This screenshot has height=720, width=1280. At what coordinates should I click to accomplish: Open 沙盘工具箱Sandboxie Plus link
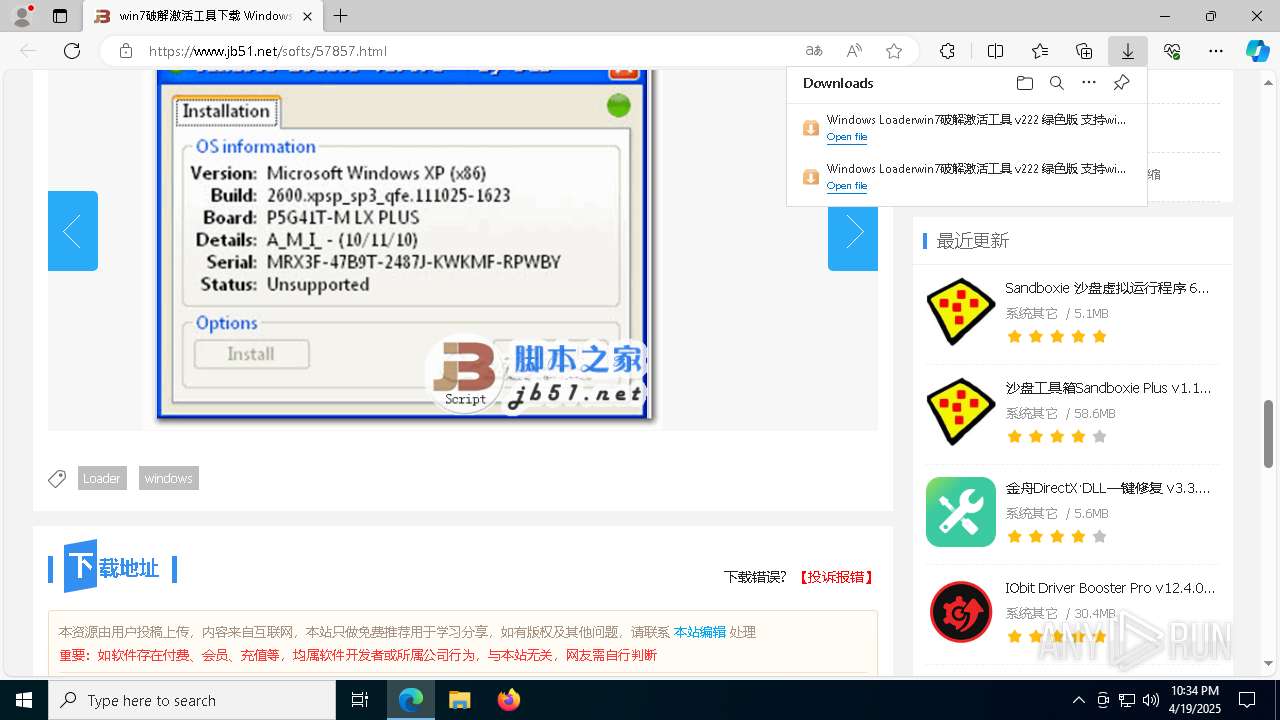pyautogui.click(x=1108, y=388)
